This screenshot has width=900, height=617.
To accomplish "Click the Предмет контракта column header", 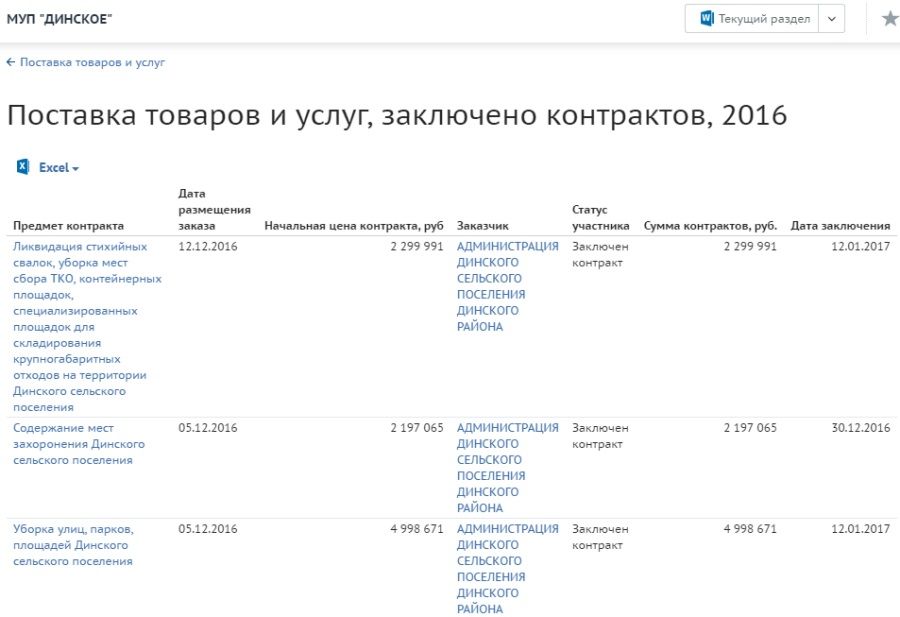I will (x=69, y=226).
